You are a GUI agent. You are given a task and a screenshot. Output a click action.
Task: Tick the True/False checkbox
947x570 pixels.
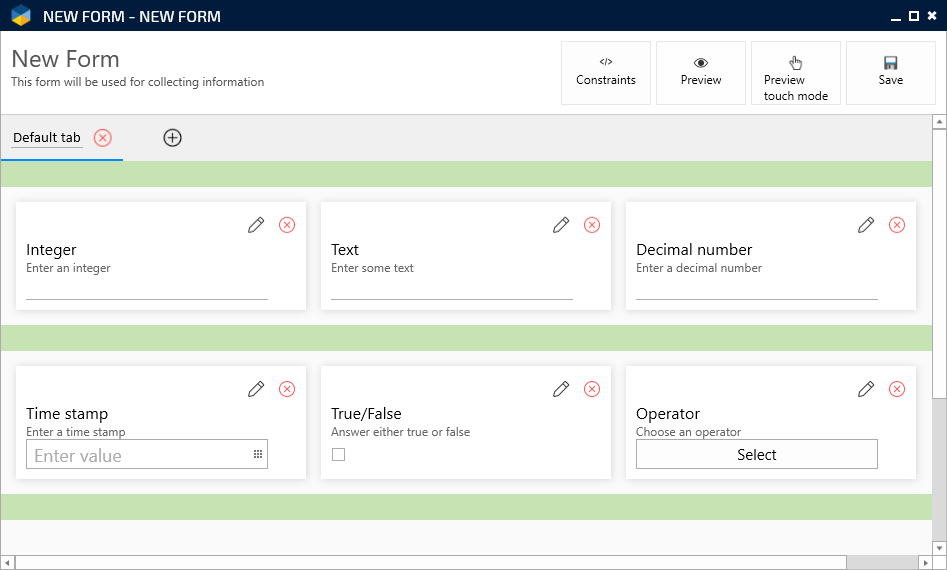(x=338, y=455)
